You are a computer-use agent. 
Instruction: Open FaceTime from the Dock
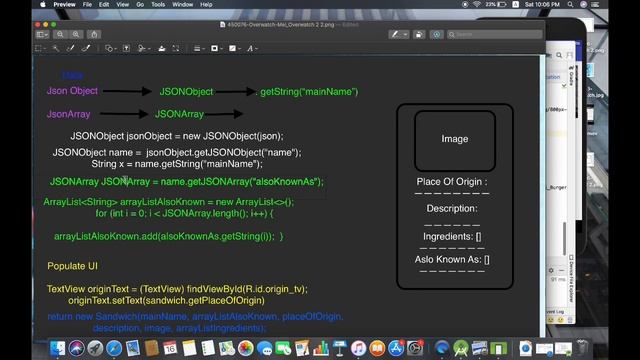click(x=283, y=348)
